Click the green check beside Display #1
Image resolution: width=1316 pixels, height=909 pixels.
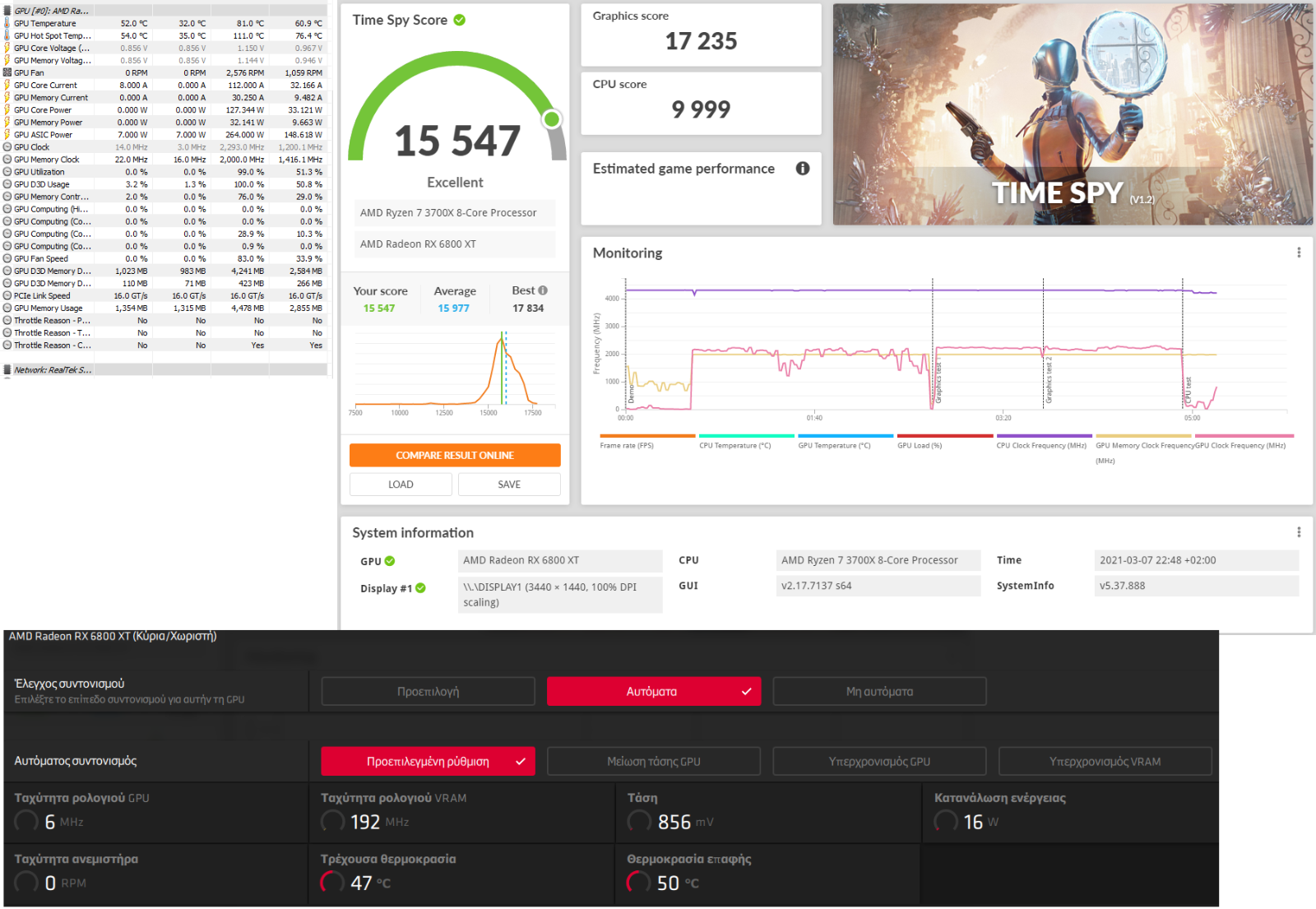coord(420,588)
